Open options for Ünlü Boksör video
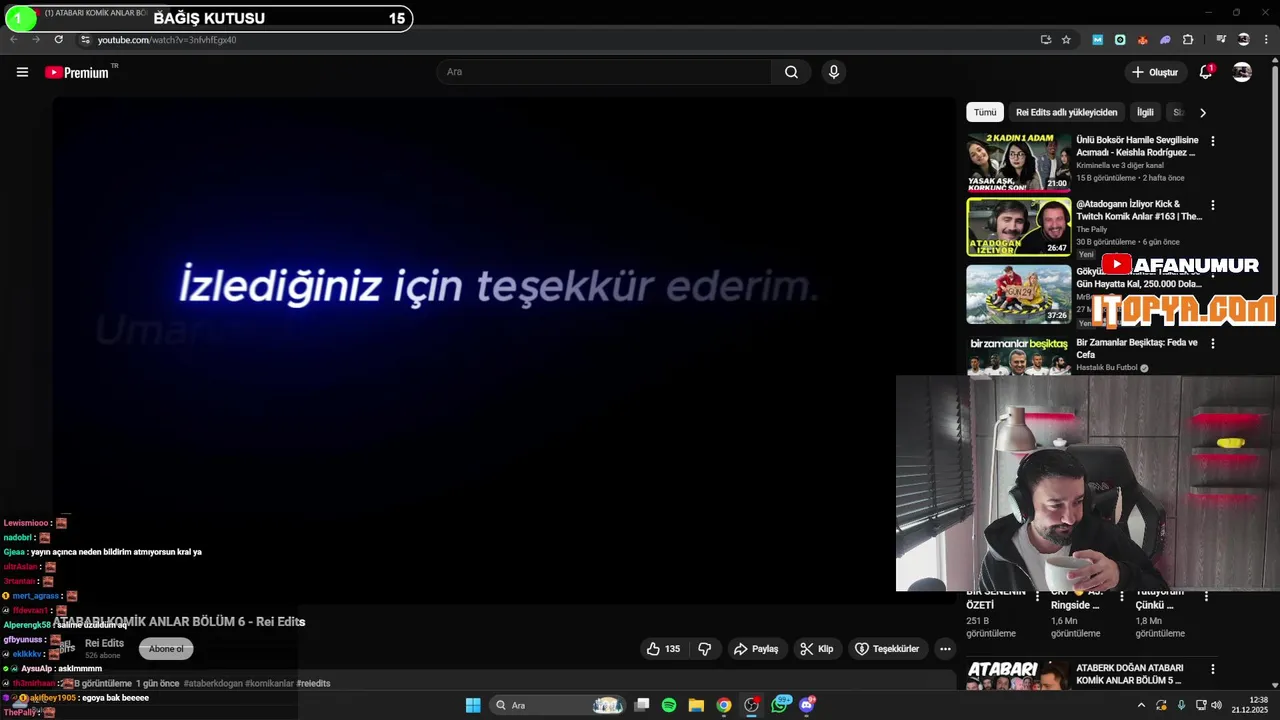The image size is (1280, 720). click(x=1213, y=141)
